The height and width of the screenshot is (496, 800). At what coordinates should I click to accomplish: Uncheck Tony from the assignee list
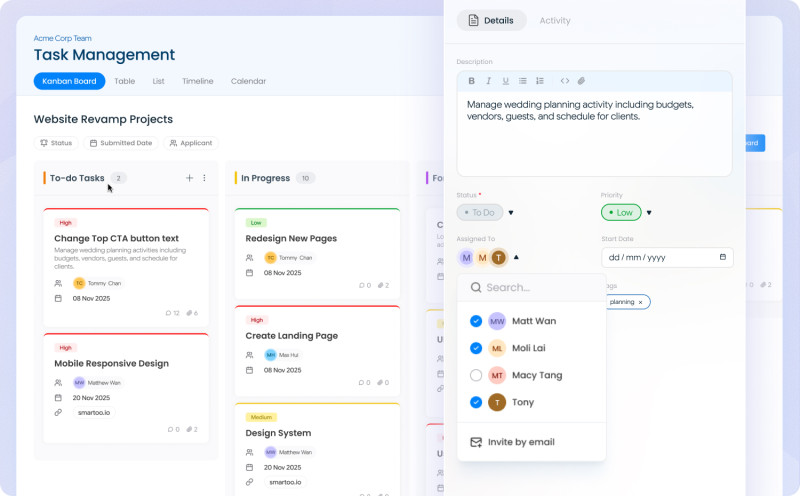pos(476,402)
